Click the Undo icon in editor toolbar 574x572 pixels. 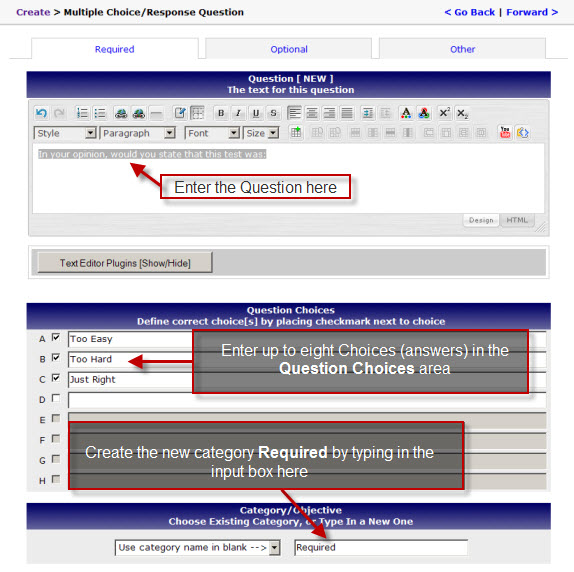pyautogui.click(x=41, y=113)
